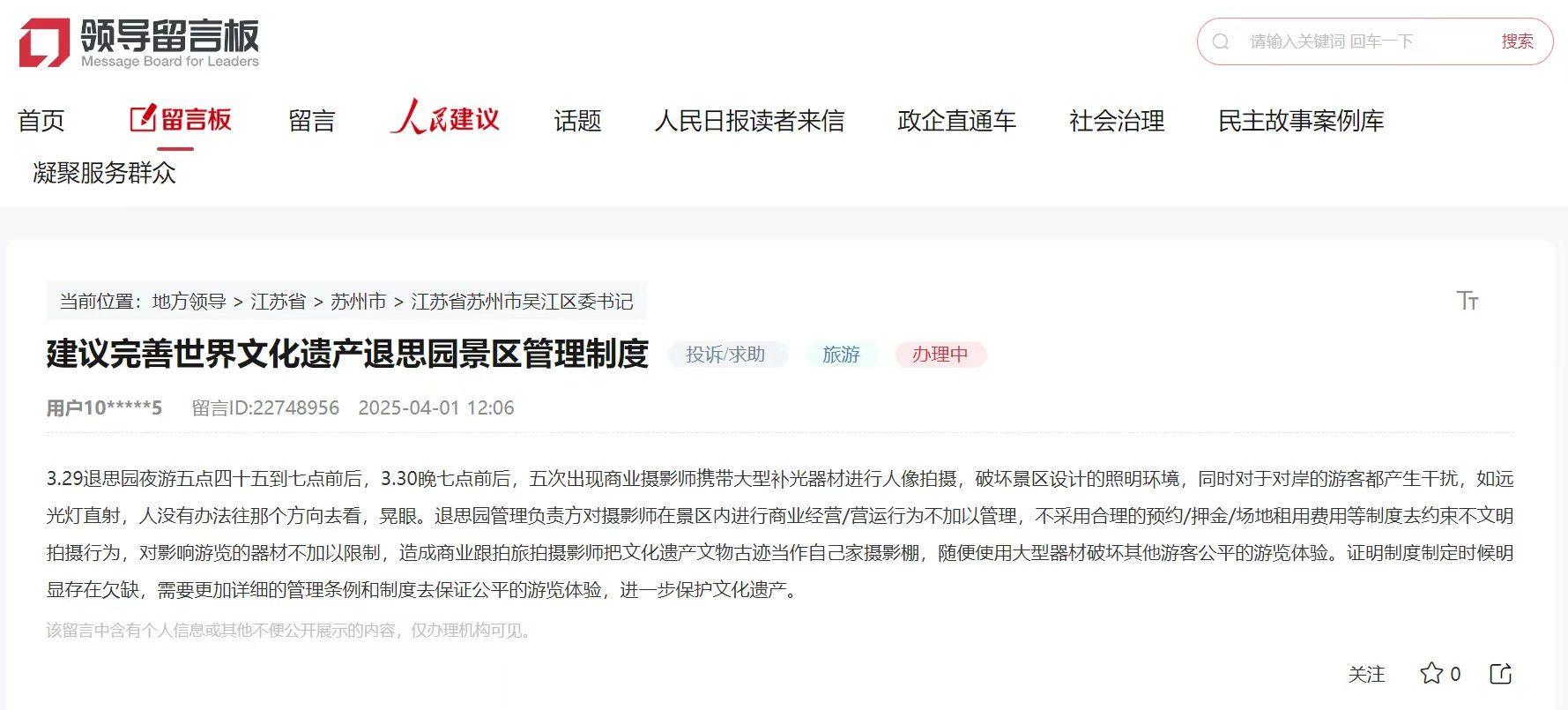Viewport: 1568px width, 710px height.
Task: Click the 江苏省 breadcrumb link
Action: coord(279,302)
